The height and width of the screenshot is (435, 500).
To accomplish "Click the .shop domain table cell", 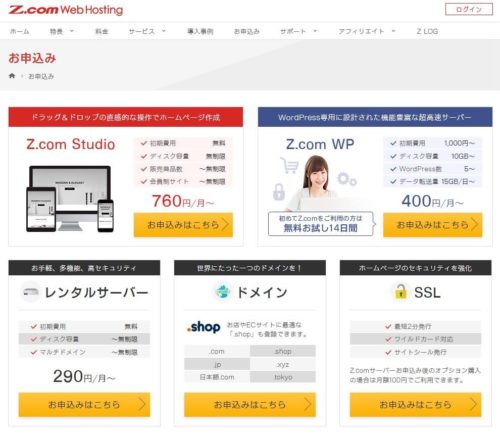I will coord(283,351).
